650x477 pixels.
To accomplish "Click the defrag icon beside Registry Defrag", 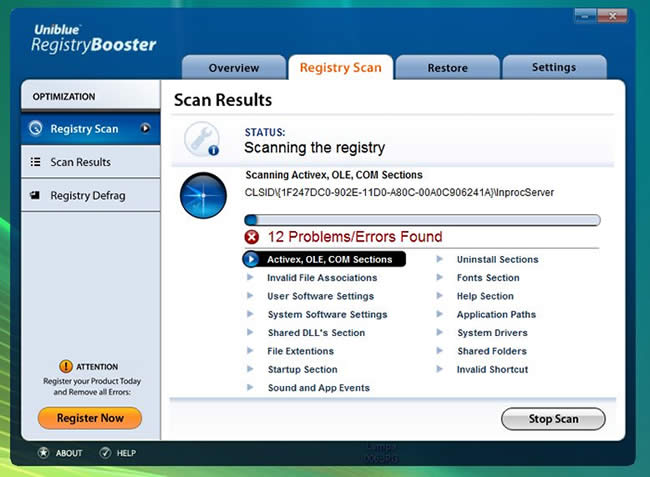I will click(35, 195).
